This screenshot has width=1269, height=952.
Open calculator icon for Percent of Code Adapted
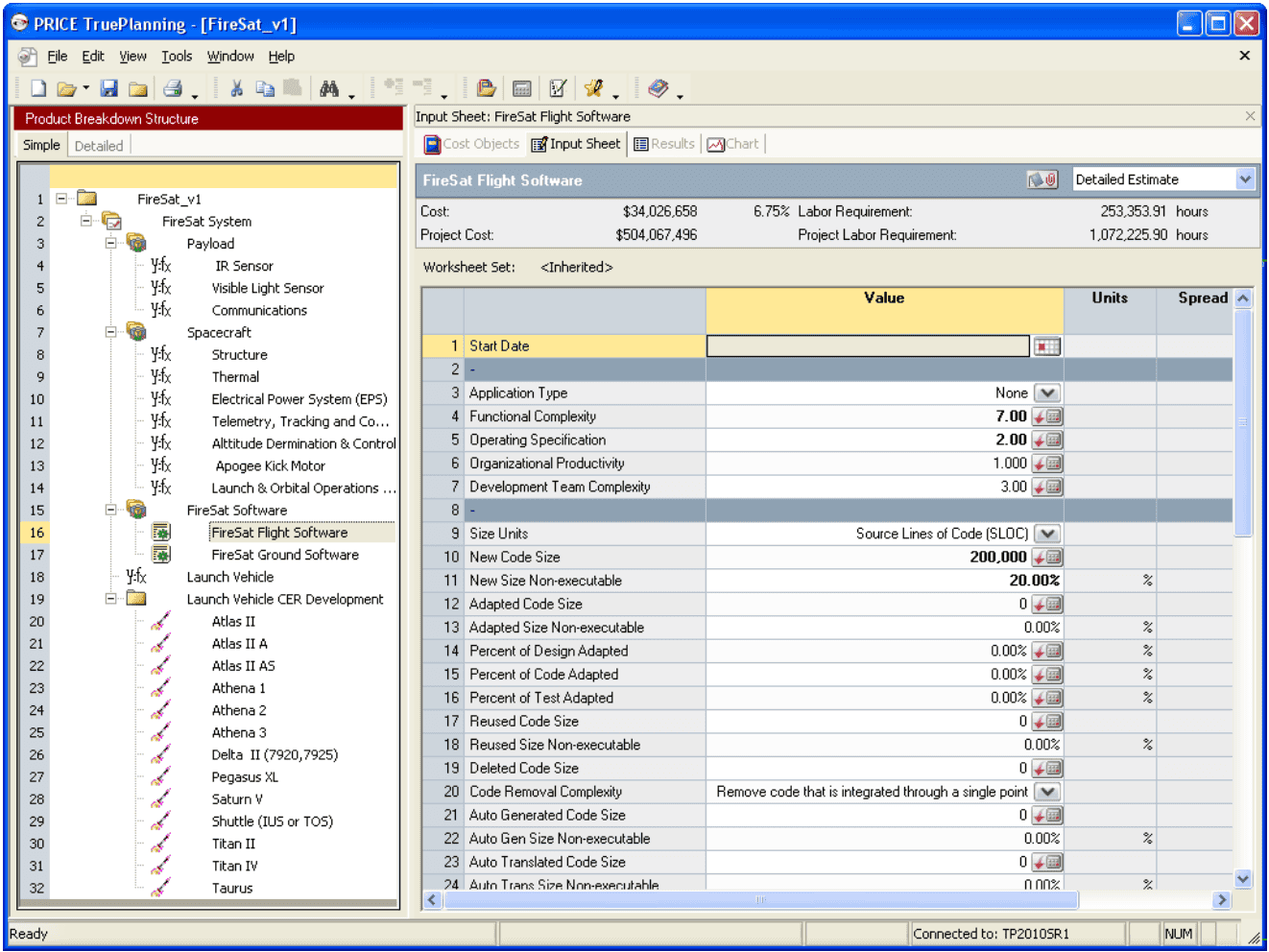click(x=1047, y=675)
